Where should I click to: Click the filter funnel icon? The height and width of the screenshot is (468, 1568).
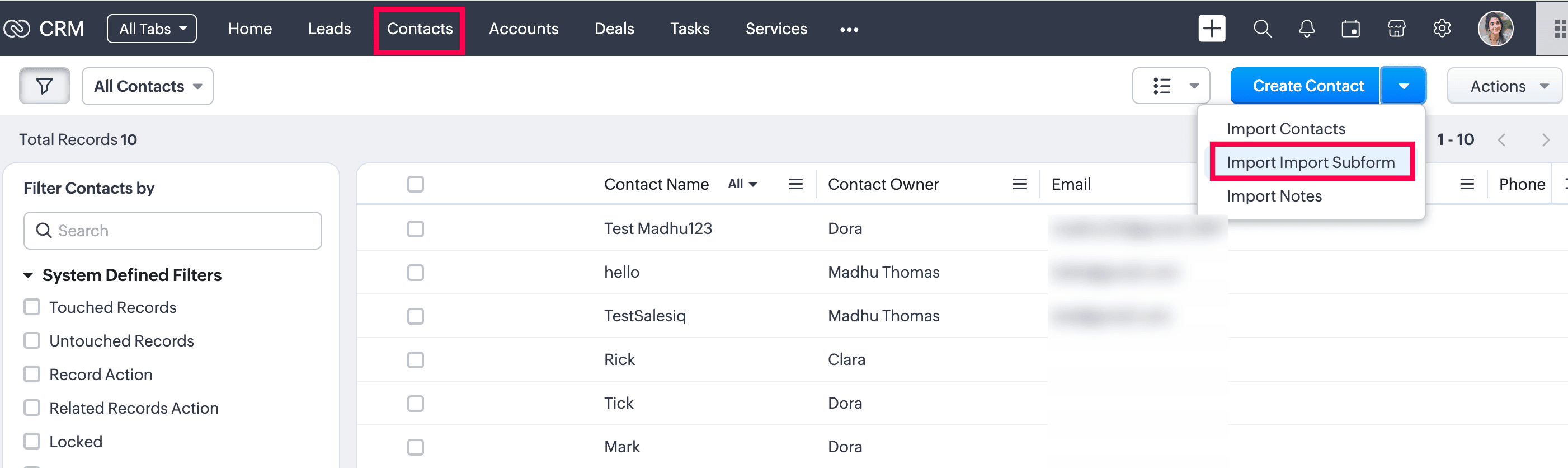(44, 86)
